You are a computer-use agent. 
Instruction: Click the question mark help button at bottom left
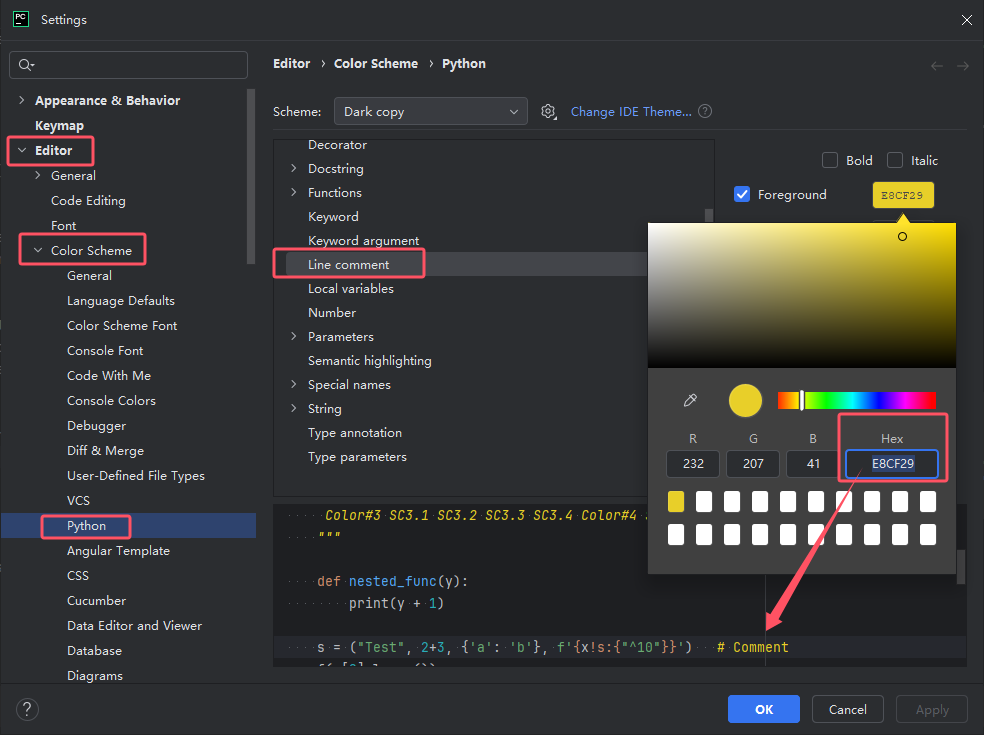tap(27, 709)
